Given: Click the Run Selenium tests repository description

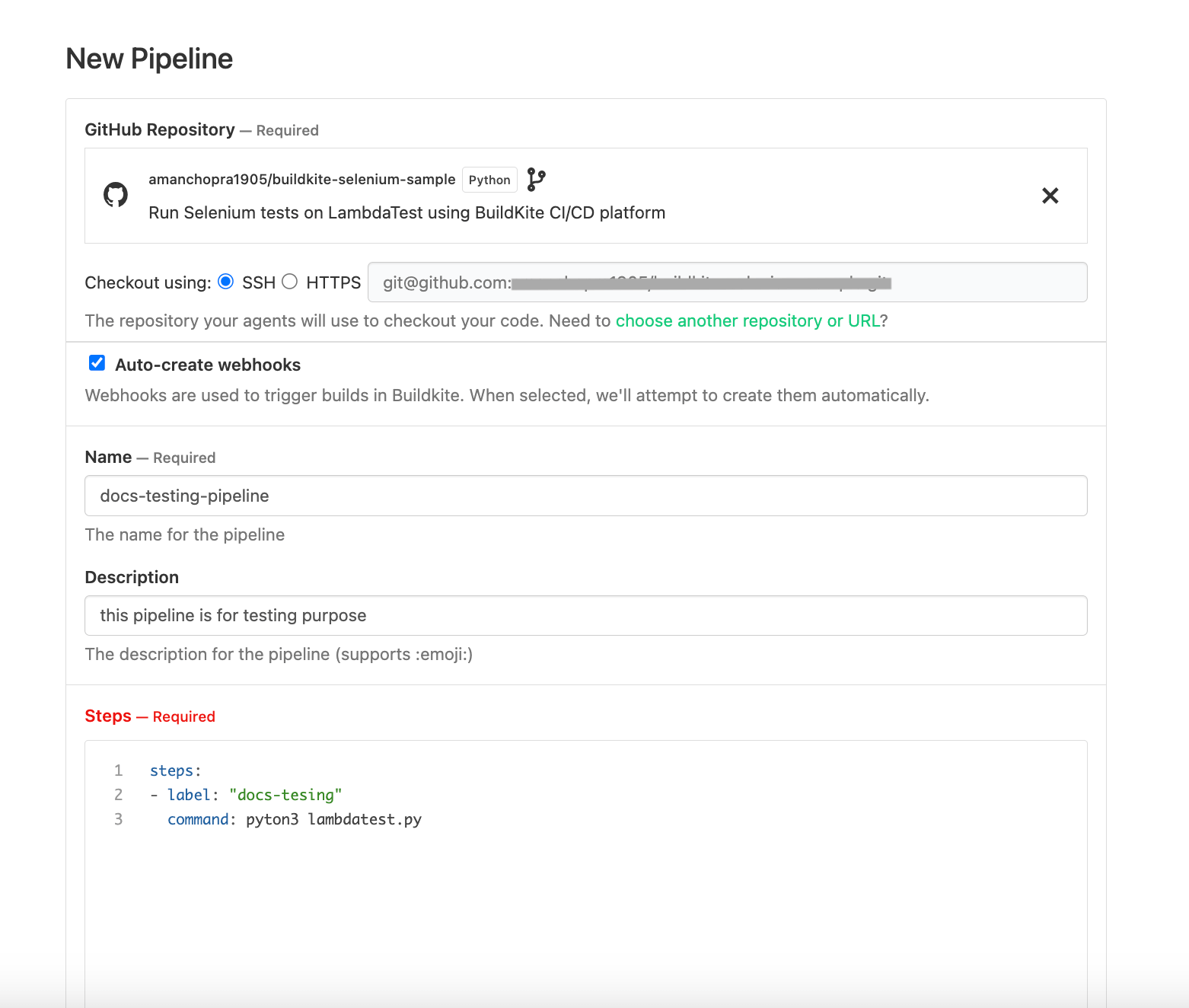Looking at the screenshot, I should [x=406, y=212].
